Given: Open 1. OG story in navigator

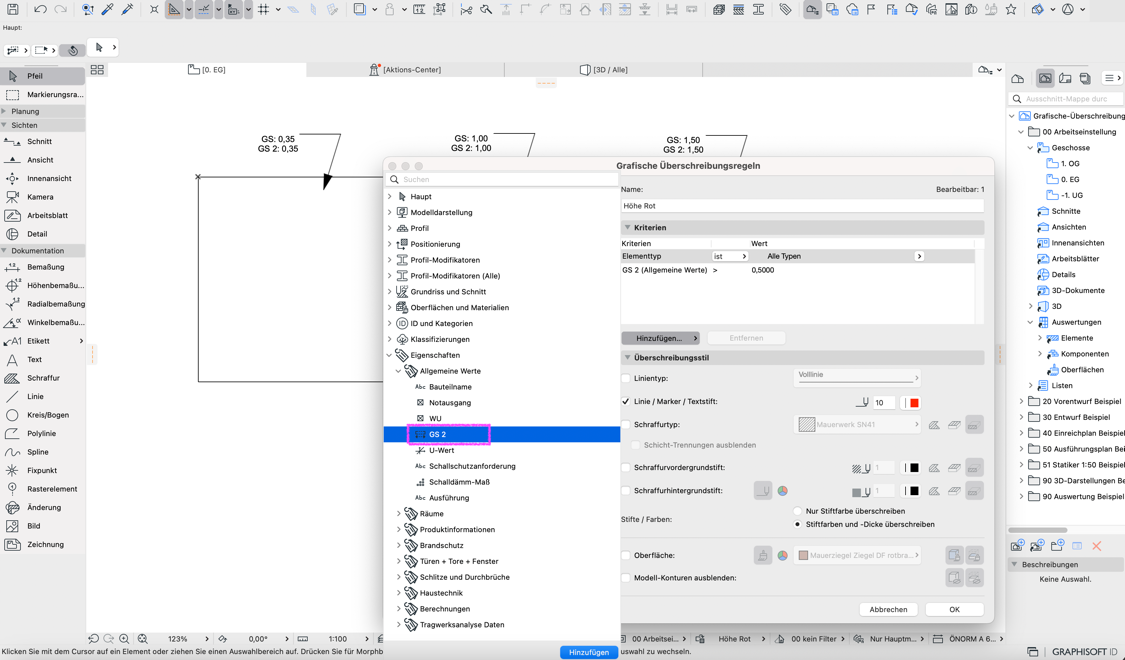Looking at the screenshot, I should (1070, 164).
